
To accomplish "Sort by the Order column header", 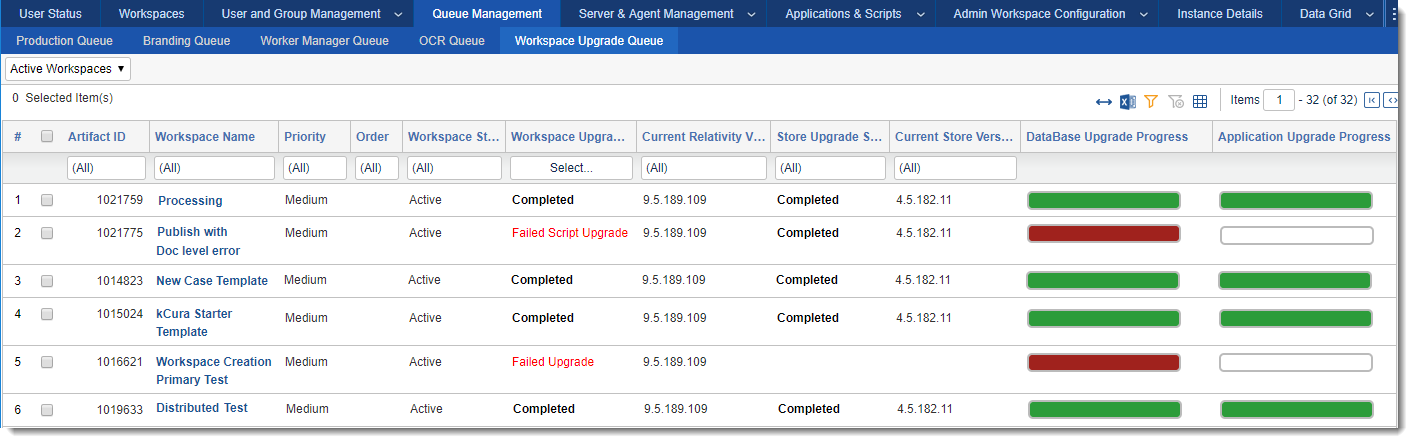I will click(372, 137).
